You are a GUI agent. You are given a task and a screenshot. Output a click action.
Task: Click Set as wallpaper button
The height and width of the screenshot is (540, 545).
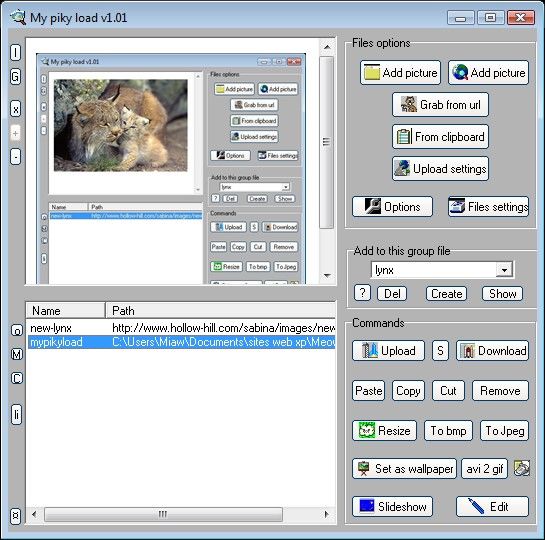tap(404, 468)
